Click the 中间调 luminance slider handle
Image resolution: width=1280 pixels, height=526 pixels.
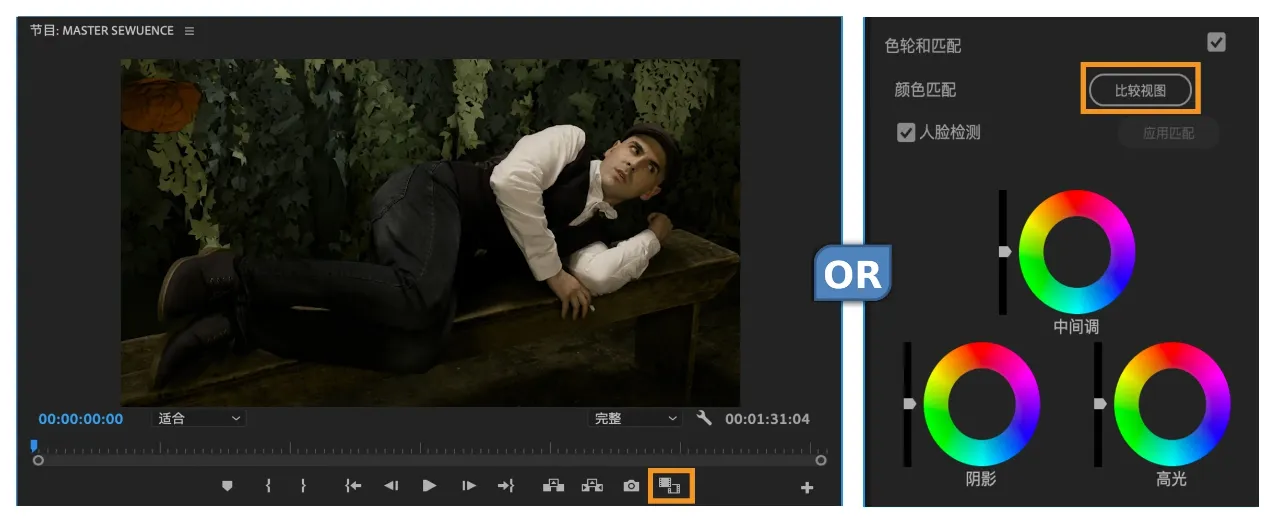(x=1005, y=252)
